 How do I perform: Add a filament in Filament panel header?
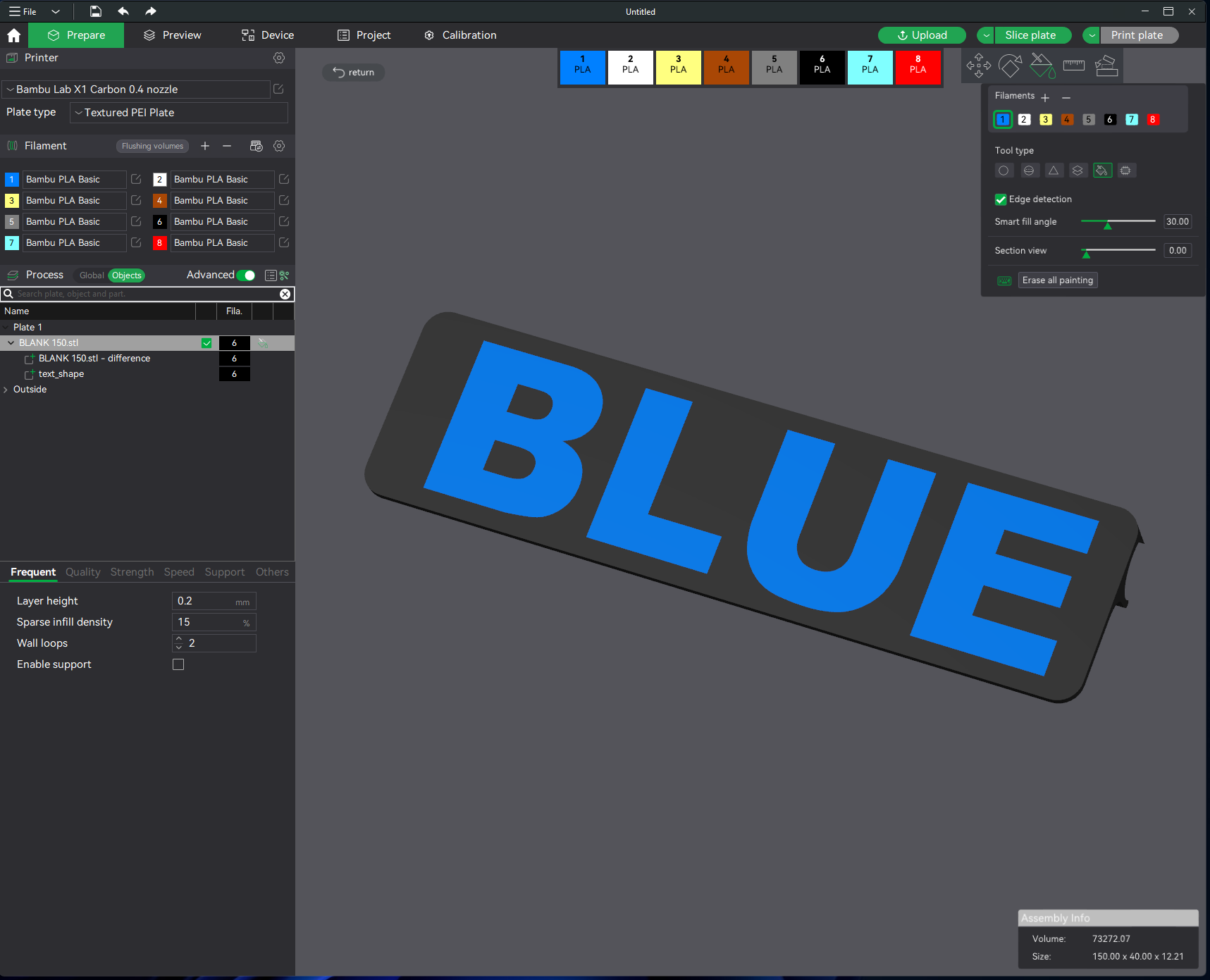(205, 146)
